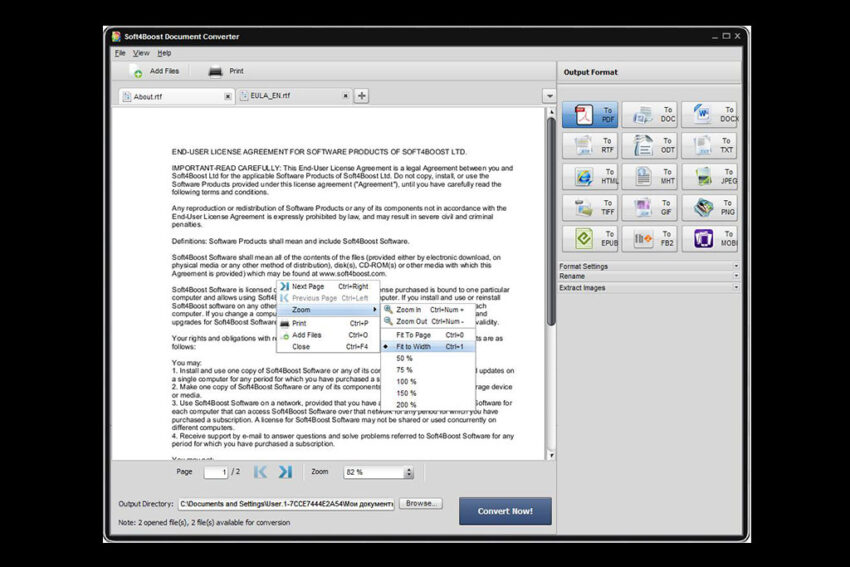
Task: Click the Add Files toolbar button
Action: click(154, 71)
